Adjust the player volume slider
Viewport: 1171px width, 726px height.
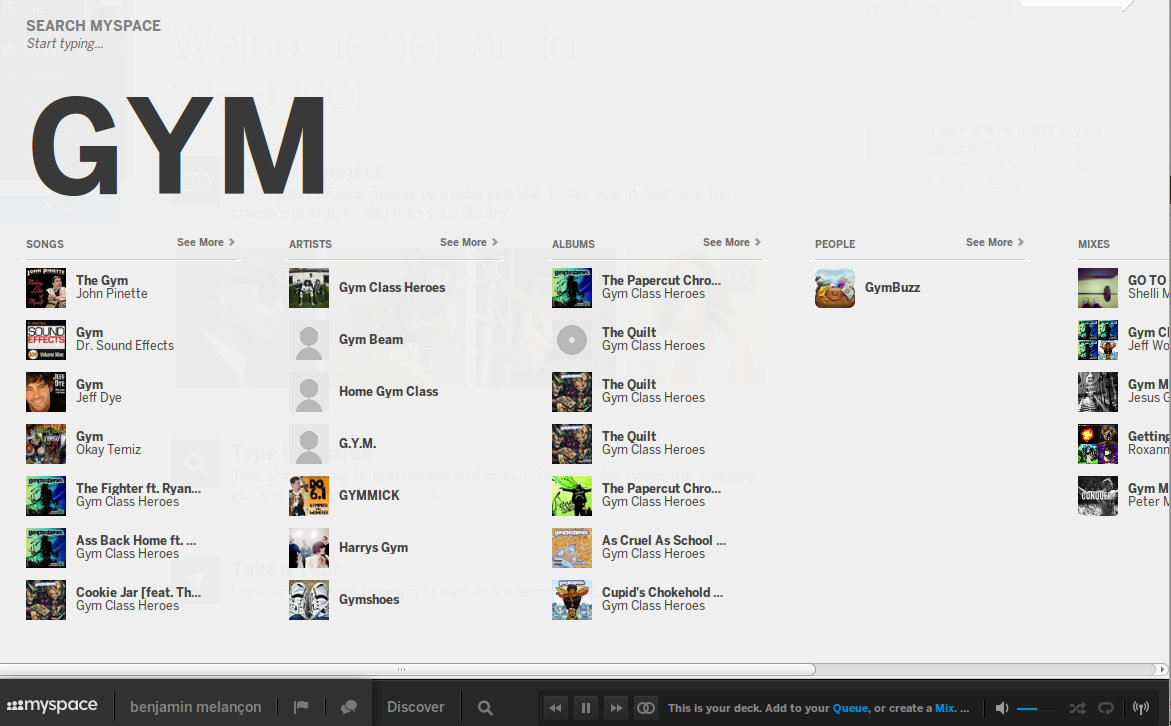[1037, 708]
